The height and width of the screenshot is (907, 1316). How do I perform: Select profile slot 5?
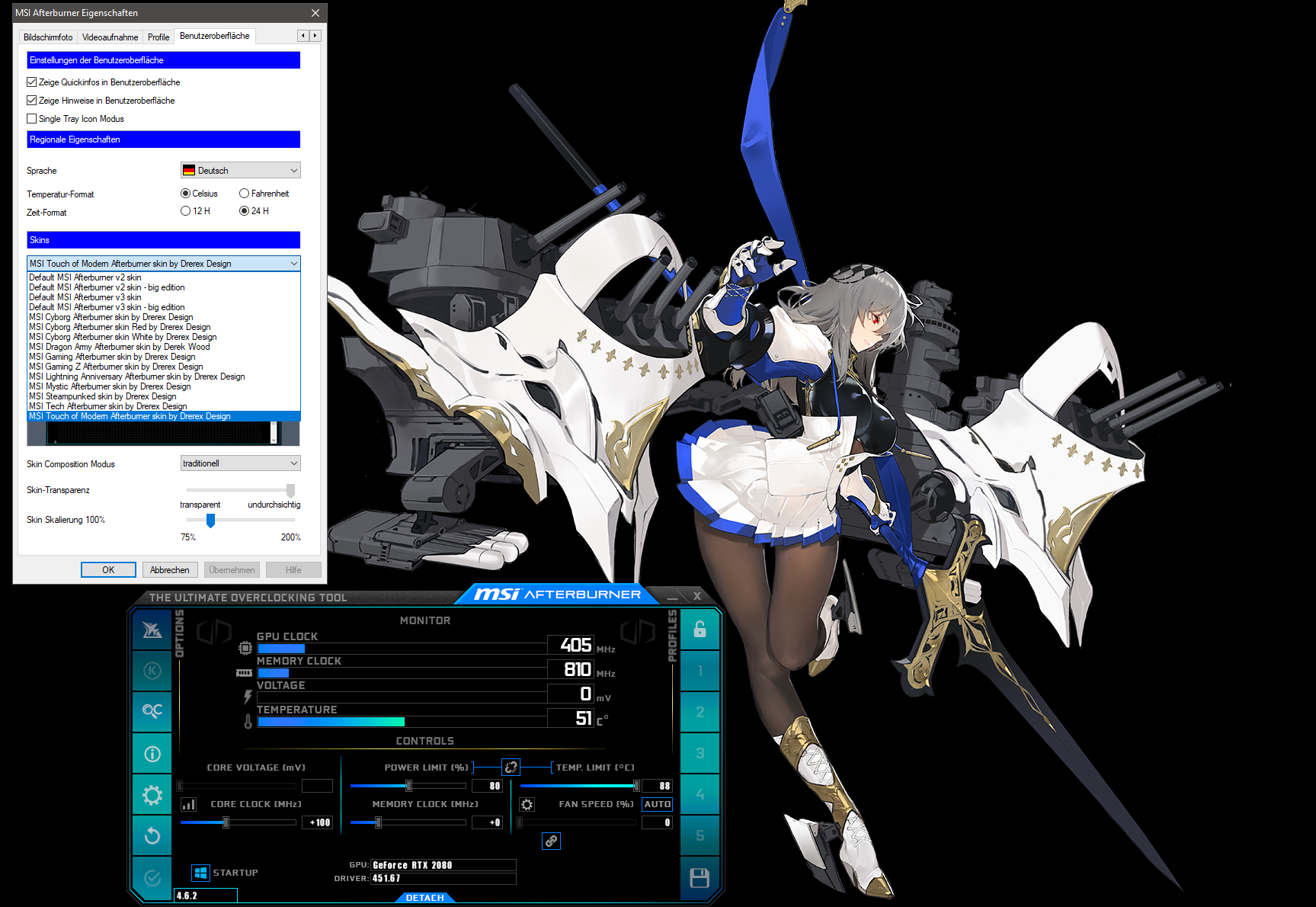pyautogui.click(x=700, y=835)
